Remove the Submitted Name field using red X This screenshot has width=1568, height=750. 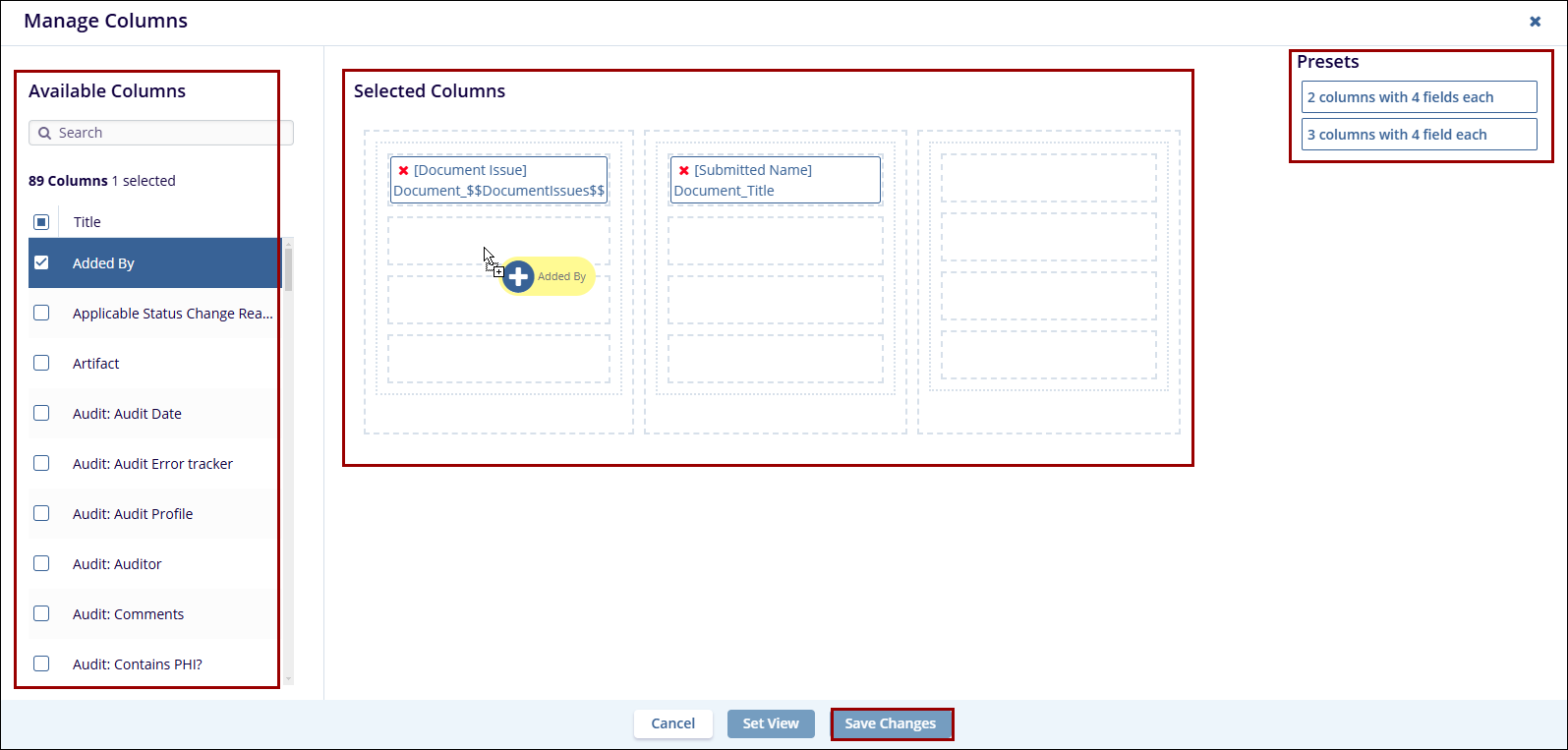click(x=684, y=171)
